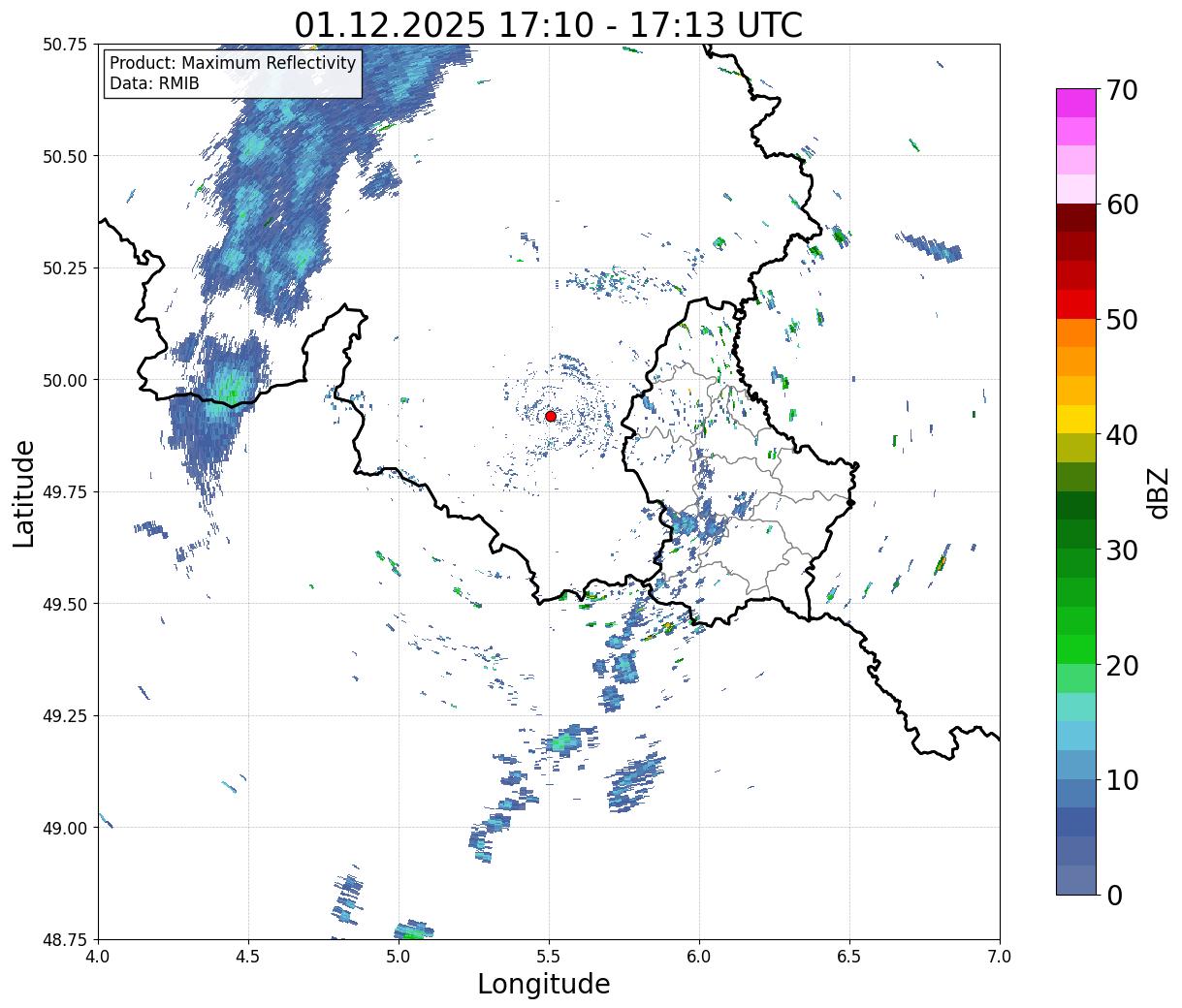Image resolution: width=1182 pixels, height=1008 pixels.
Task: Click the latitude tick label 49.50
Action: pos(65,604)
